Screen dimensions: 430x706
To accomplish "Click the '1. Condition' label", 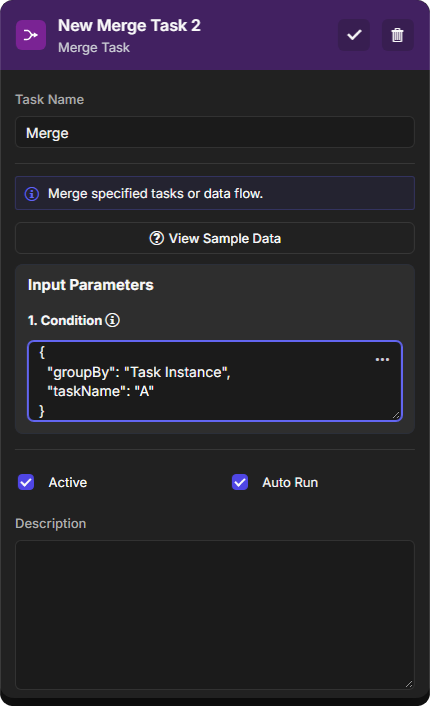I will tap(65, 320).
